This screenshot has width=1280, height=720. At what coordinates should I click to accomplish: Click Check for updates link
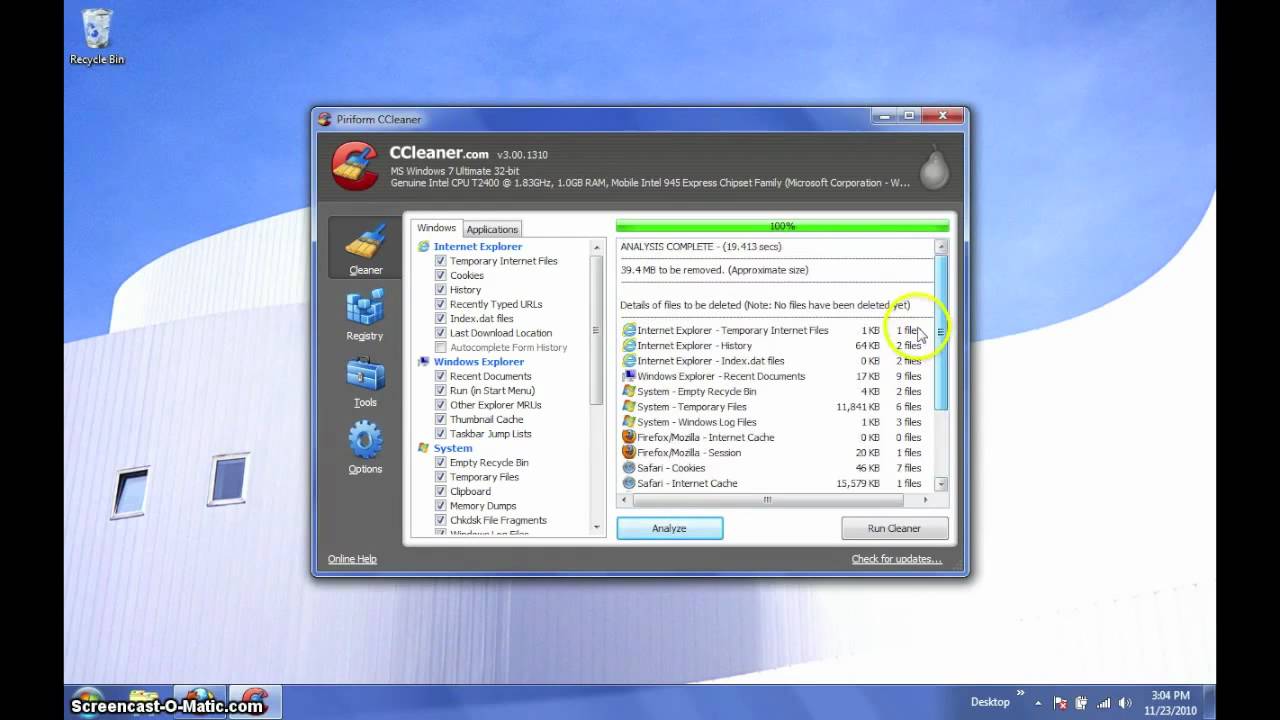click(x=897, y=559)
